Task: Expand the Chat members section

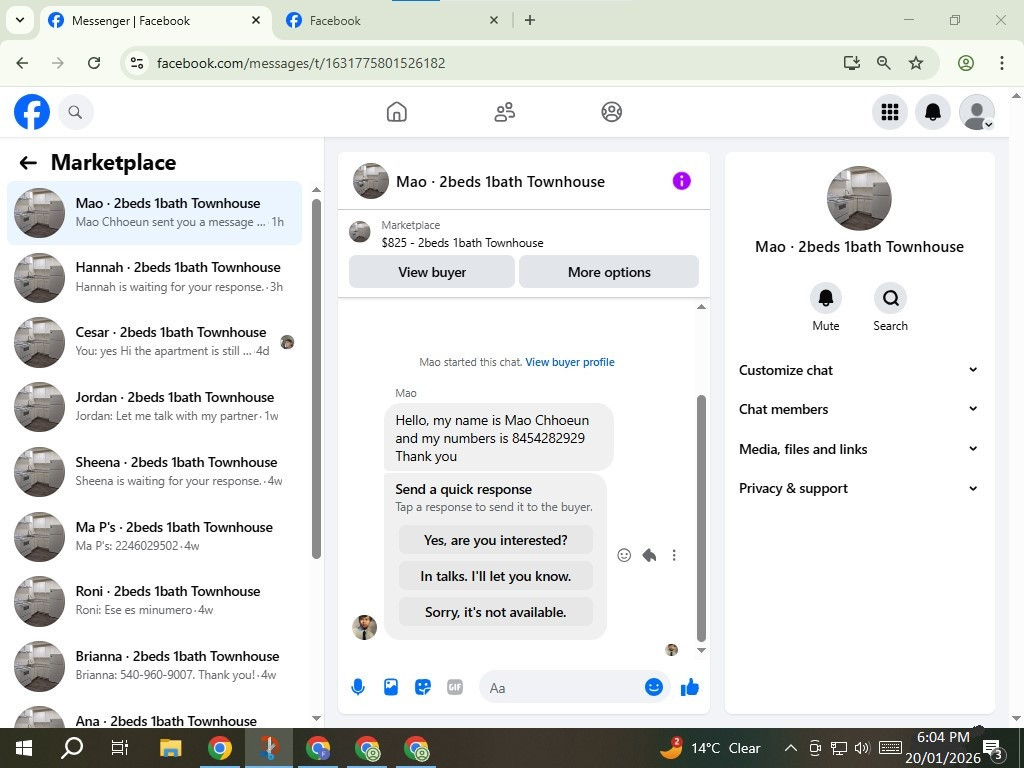Action: (x=859, y=409)
